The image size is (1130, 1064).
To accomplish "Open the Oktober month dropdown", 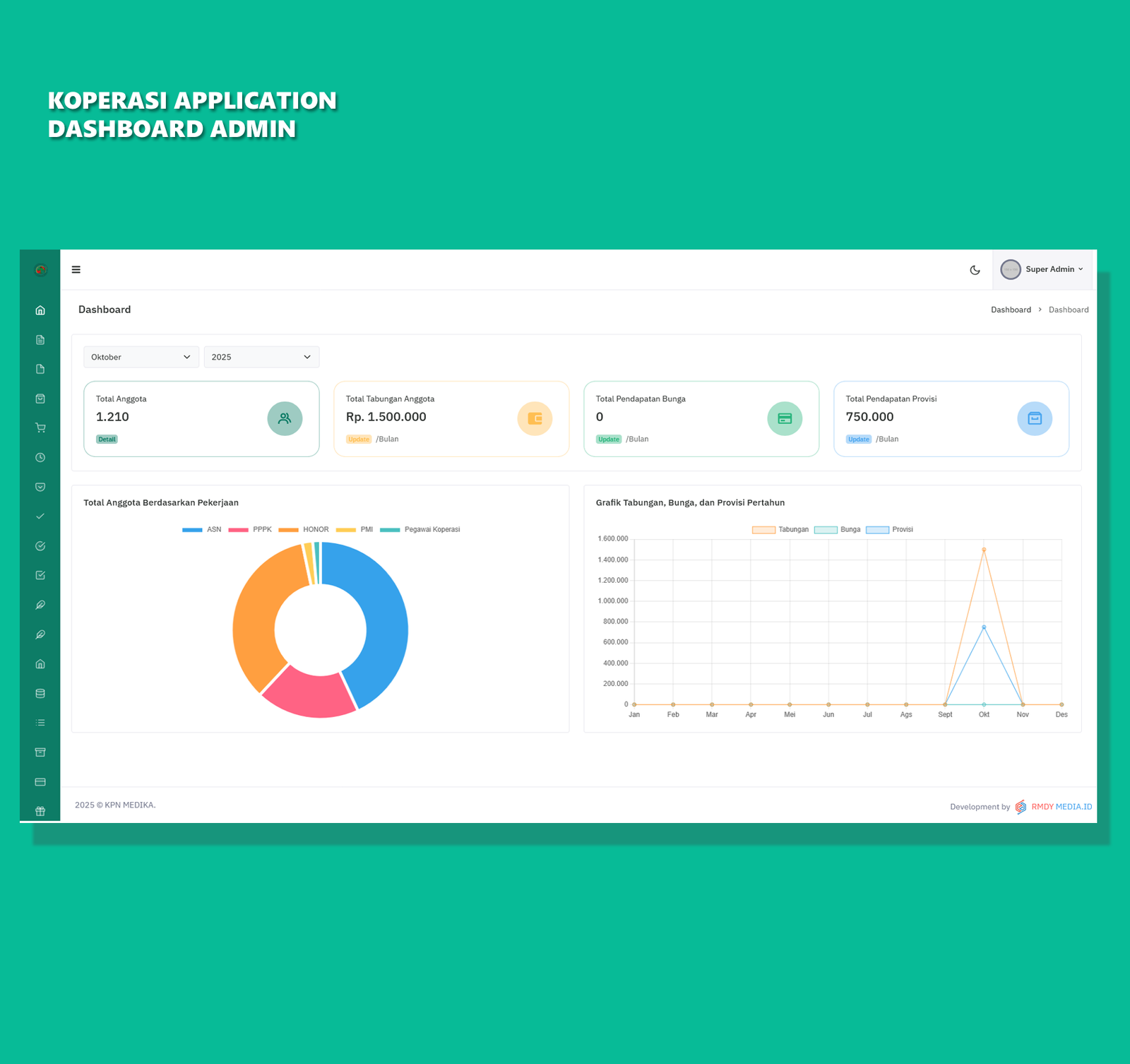I will click(x=141, y=357).
